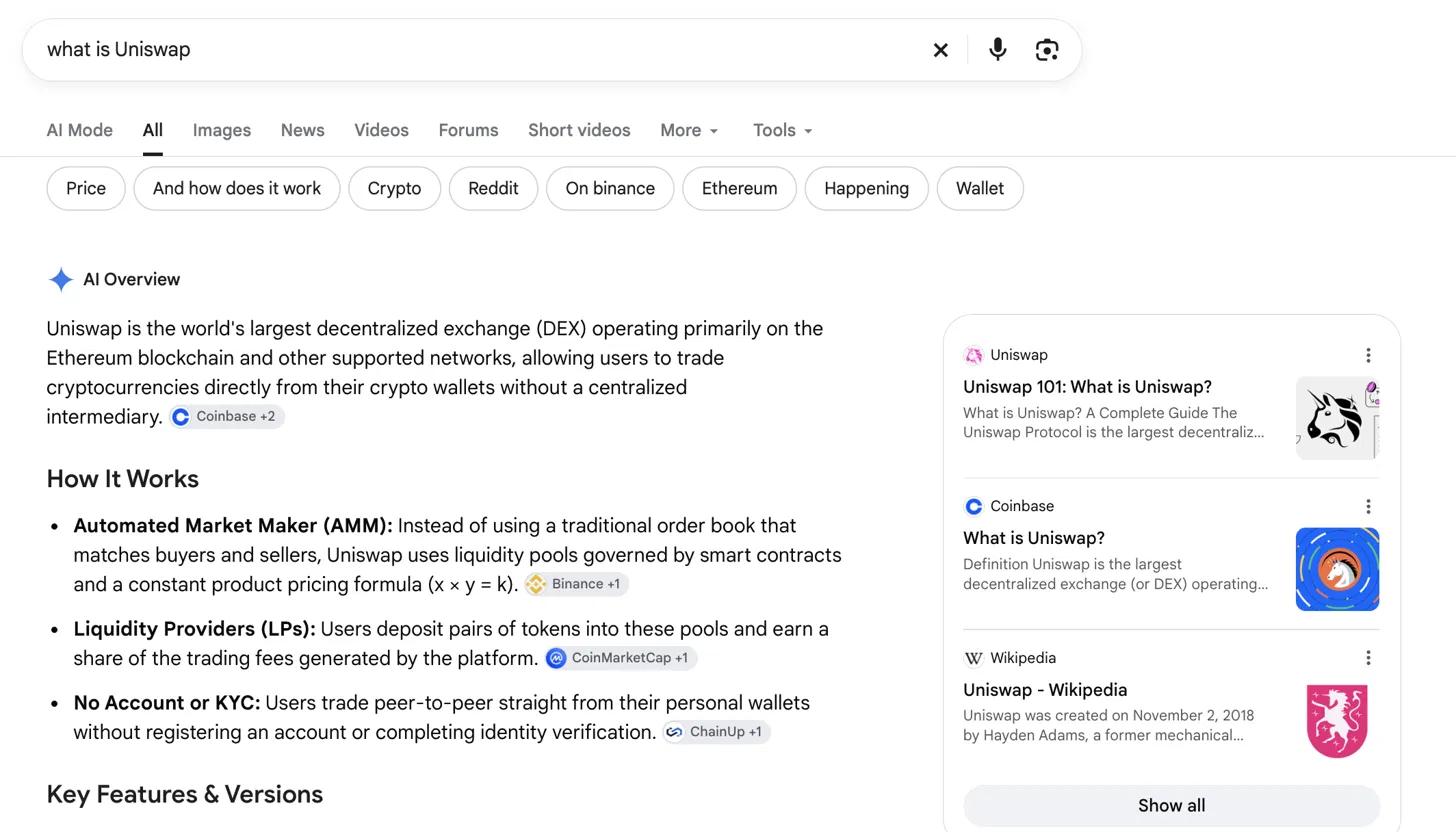
Task: Open options for Coinbase source card
Action: pyautogui.click(x=1368, y=506)
